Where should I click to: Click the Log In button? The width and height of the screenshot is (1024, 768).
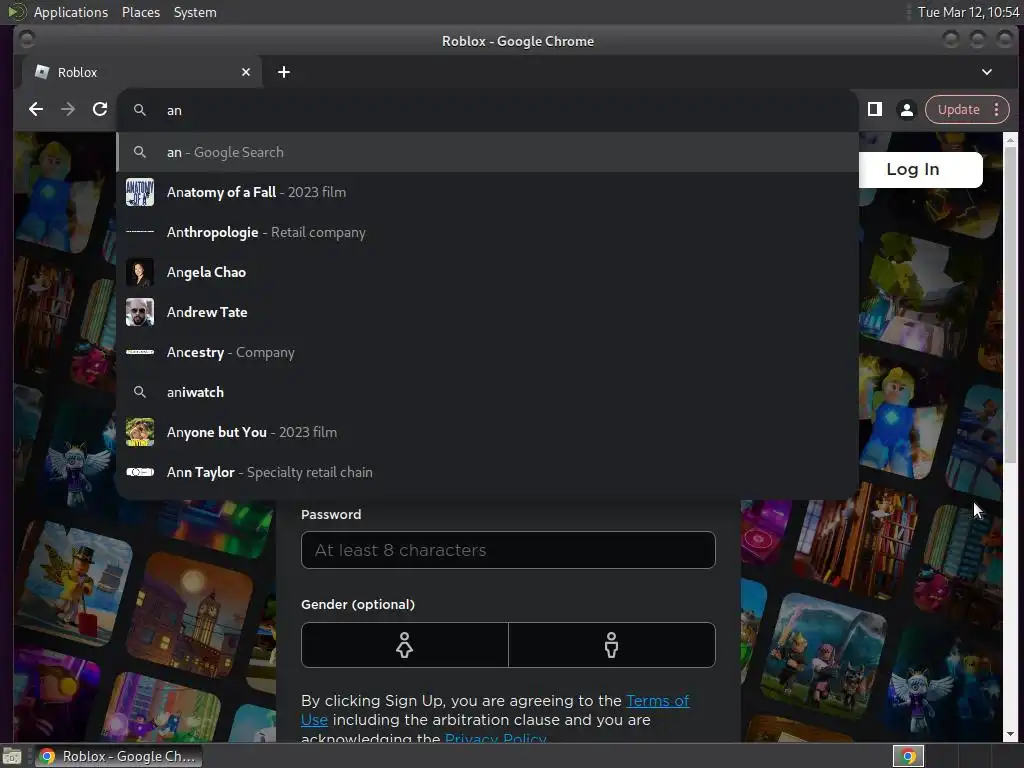(913, 169)
